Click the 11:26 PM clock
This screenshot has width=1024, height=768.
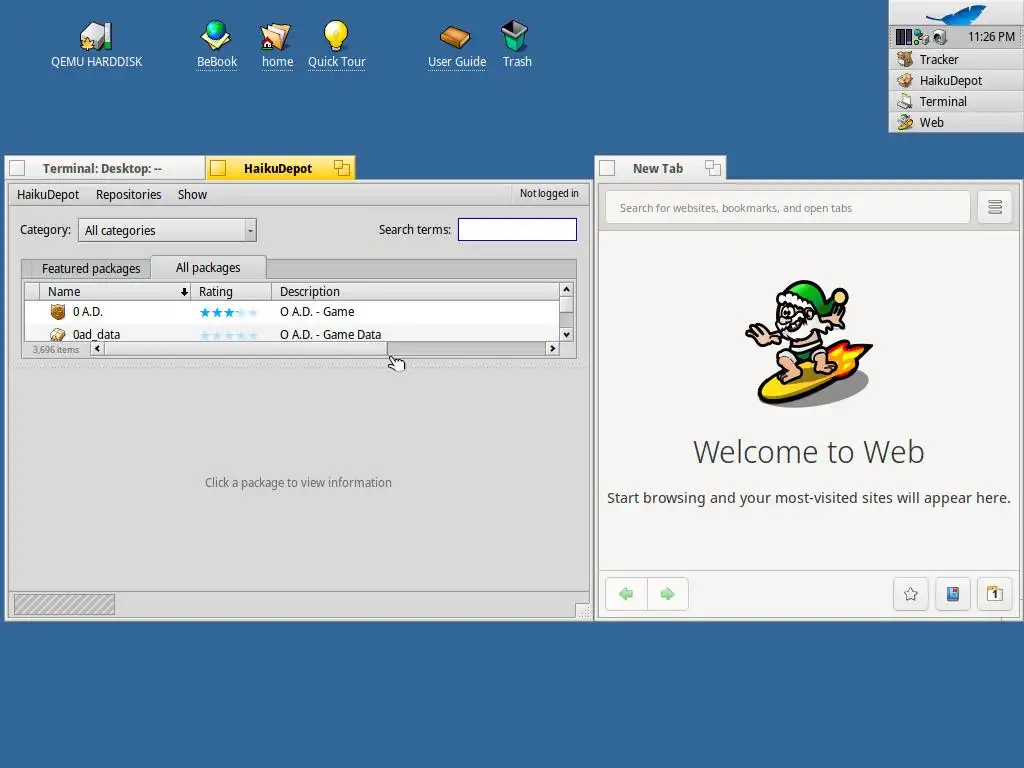[991, 37]
